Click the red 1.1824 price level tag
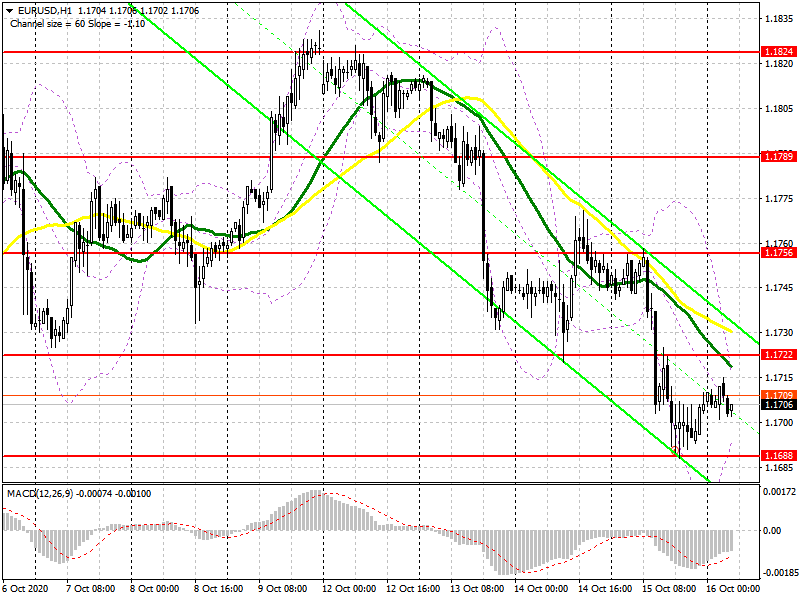This screenshot has width=800, height=600. [778, 52]
